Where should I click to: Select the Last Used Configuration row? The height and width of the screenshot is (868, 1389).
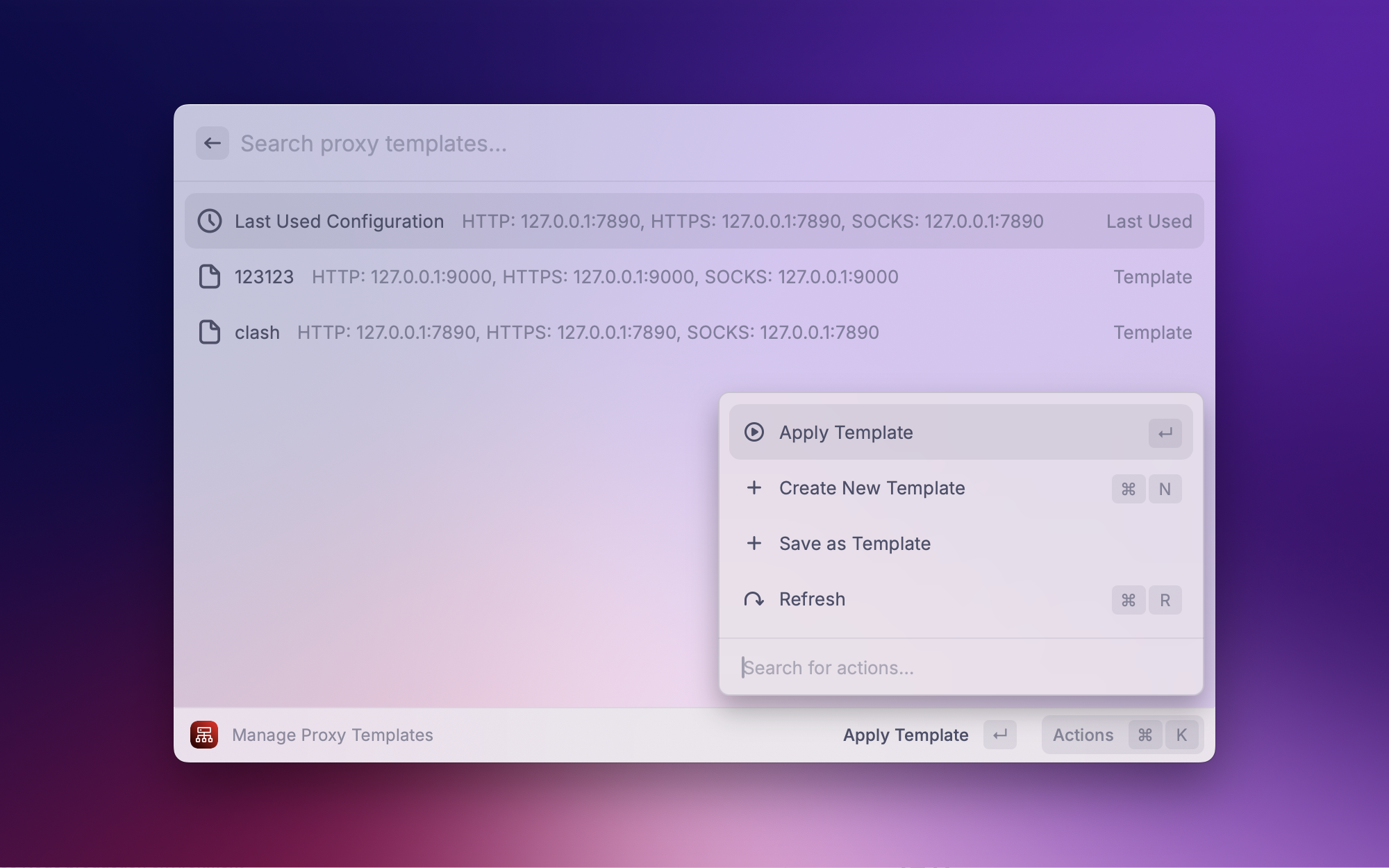click(x=694, y=221)
